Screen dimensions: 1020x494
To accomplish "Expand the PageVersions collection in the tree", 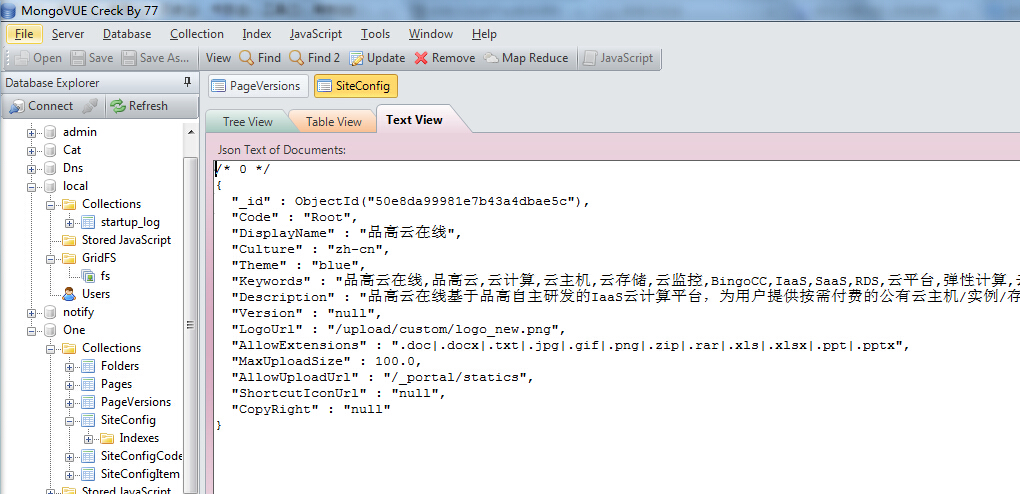I will [69, 403].
